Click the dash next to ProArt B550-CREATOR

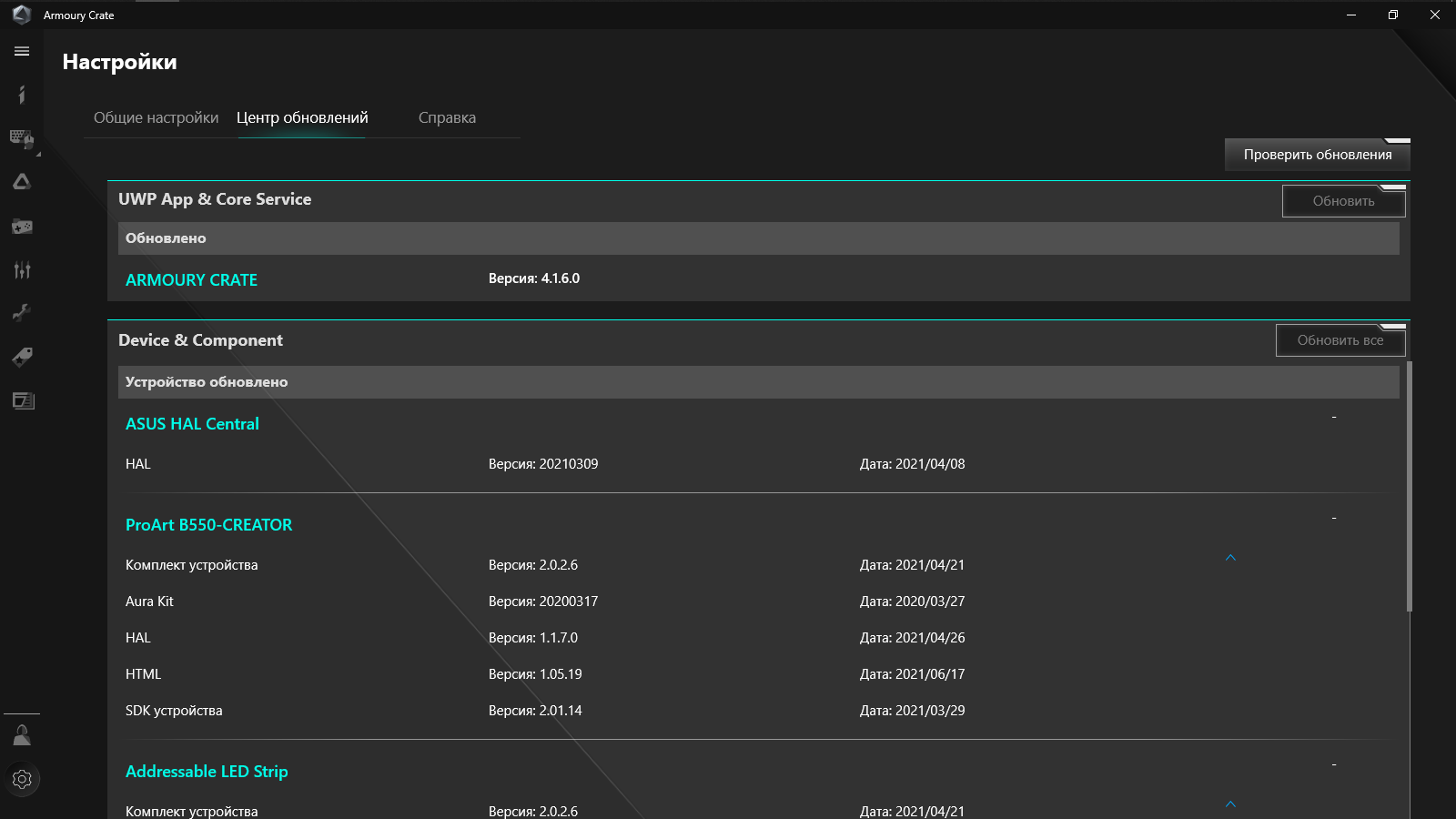(1334, 518)
